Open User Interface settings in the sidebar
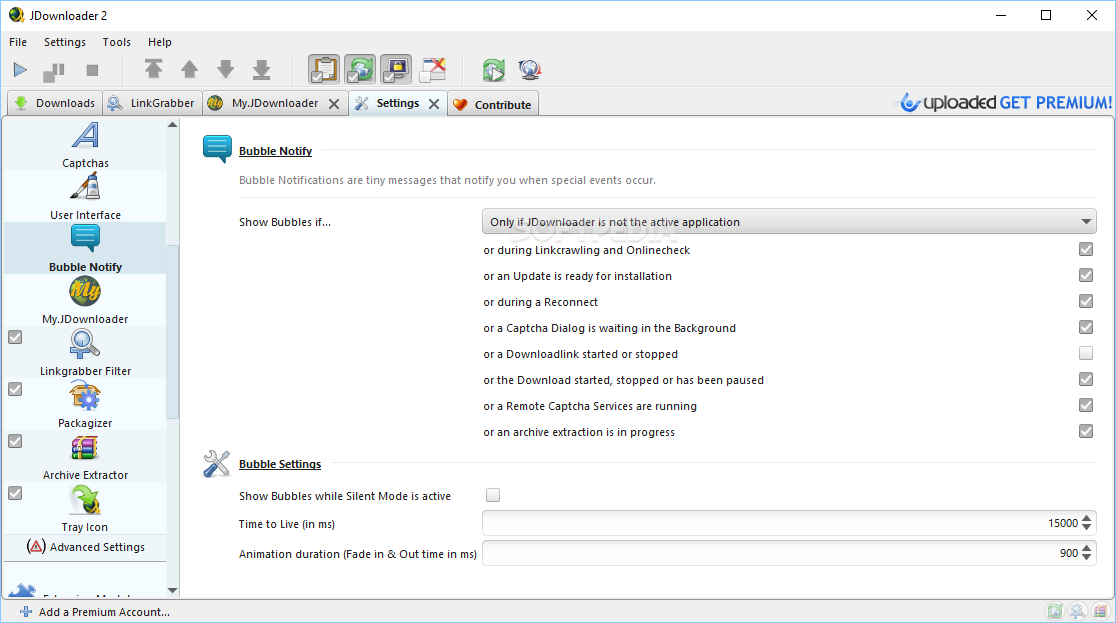The height and width of the screenshot is (623, 1116). [85, 197]
